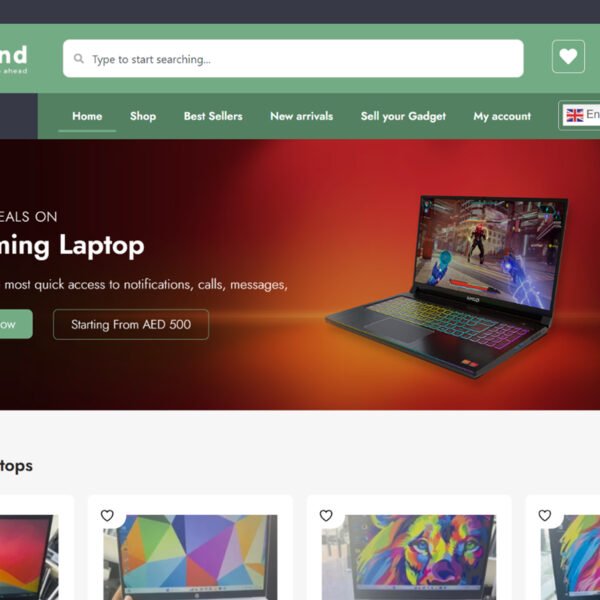Open the geometric wallpaper laptop product image

point(190,557)
